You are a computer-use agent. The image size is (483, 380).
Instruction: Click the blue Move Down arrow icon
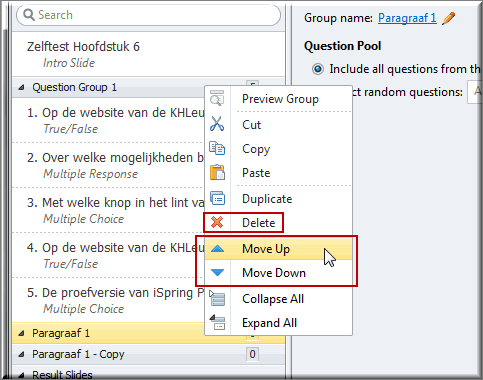[x=217, y=273]
